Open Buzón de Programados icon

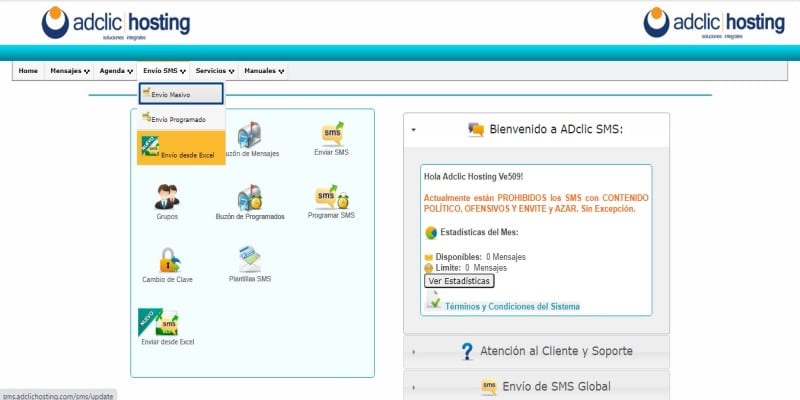pos(249,197)
